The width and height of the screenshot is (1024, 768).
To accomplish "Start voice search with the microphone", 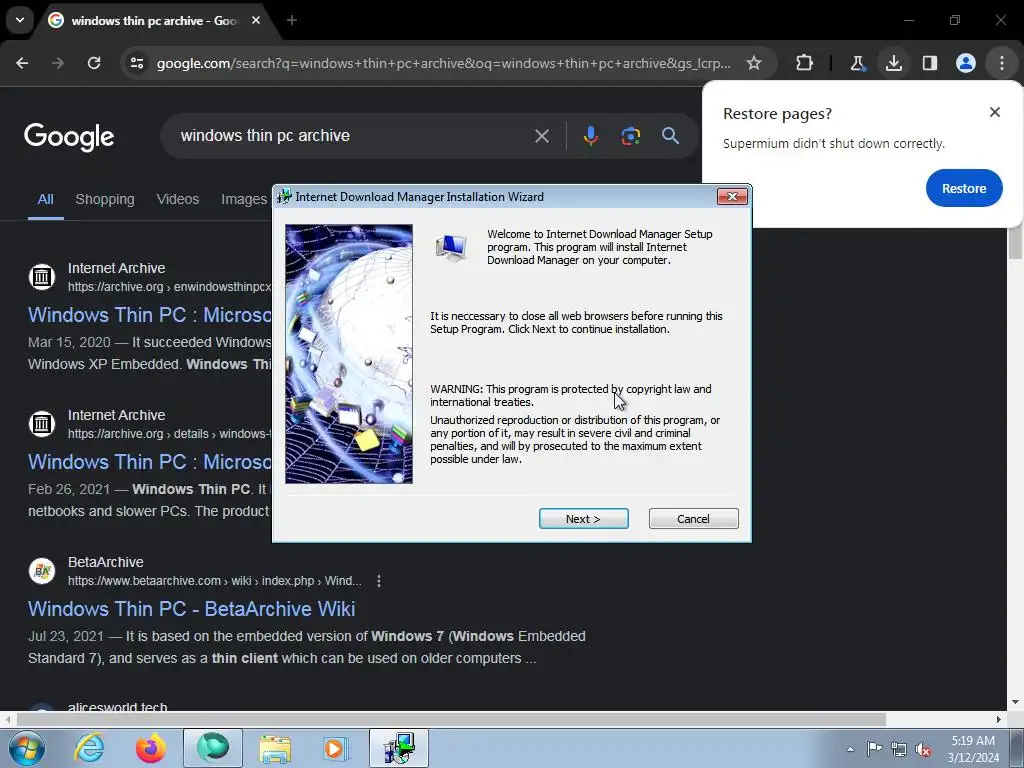I will pyautogui.click(x=590, y=136).
